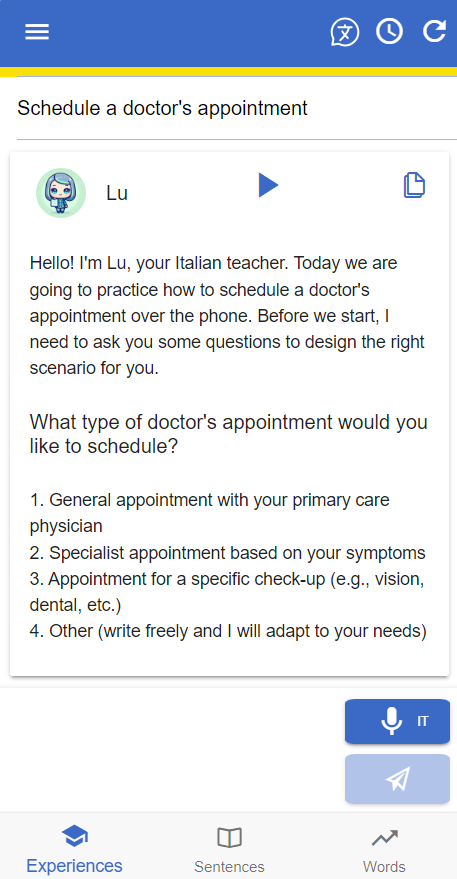
Task: Click the message text input area
Action: pos(171,751)
